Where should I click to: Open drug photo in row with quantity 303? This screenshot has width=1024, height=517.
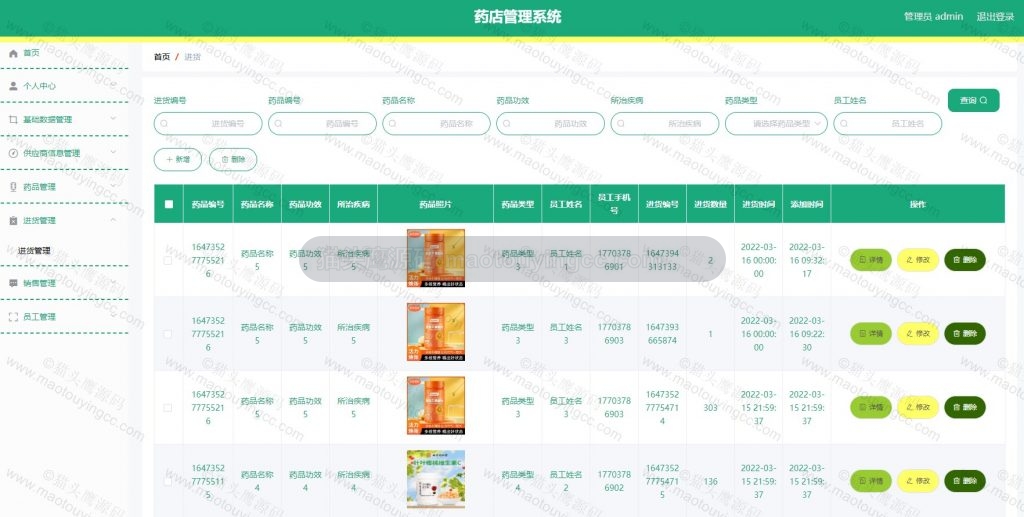point(436,405)
